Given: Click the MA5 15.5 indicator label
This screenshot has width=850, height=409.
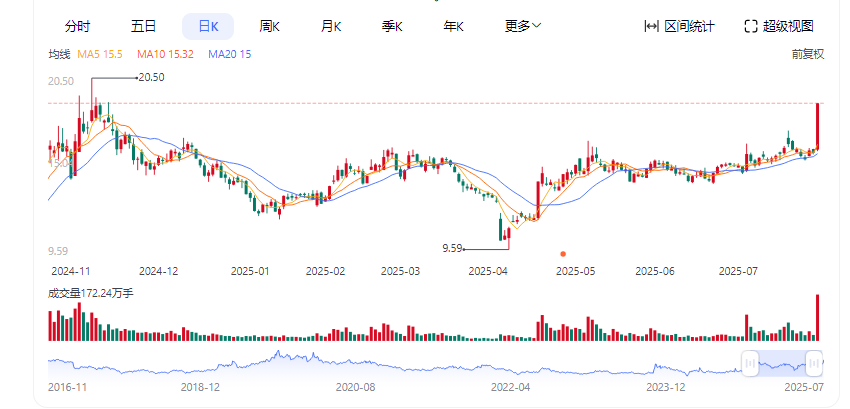Looking at the screenshot, I should click(100, 54).
